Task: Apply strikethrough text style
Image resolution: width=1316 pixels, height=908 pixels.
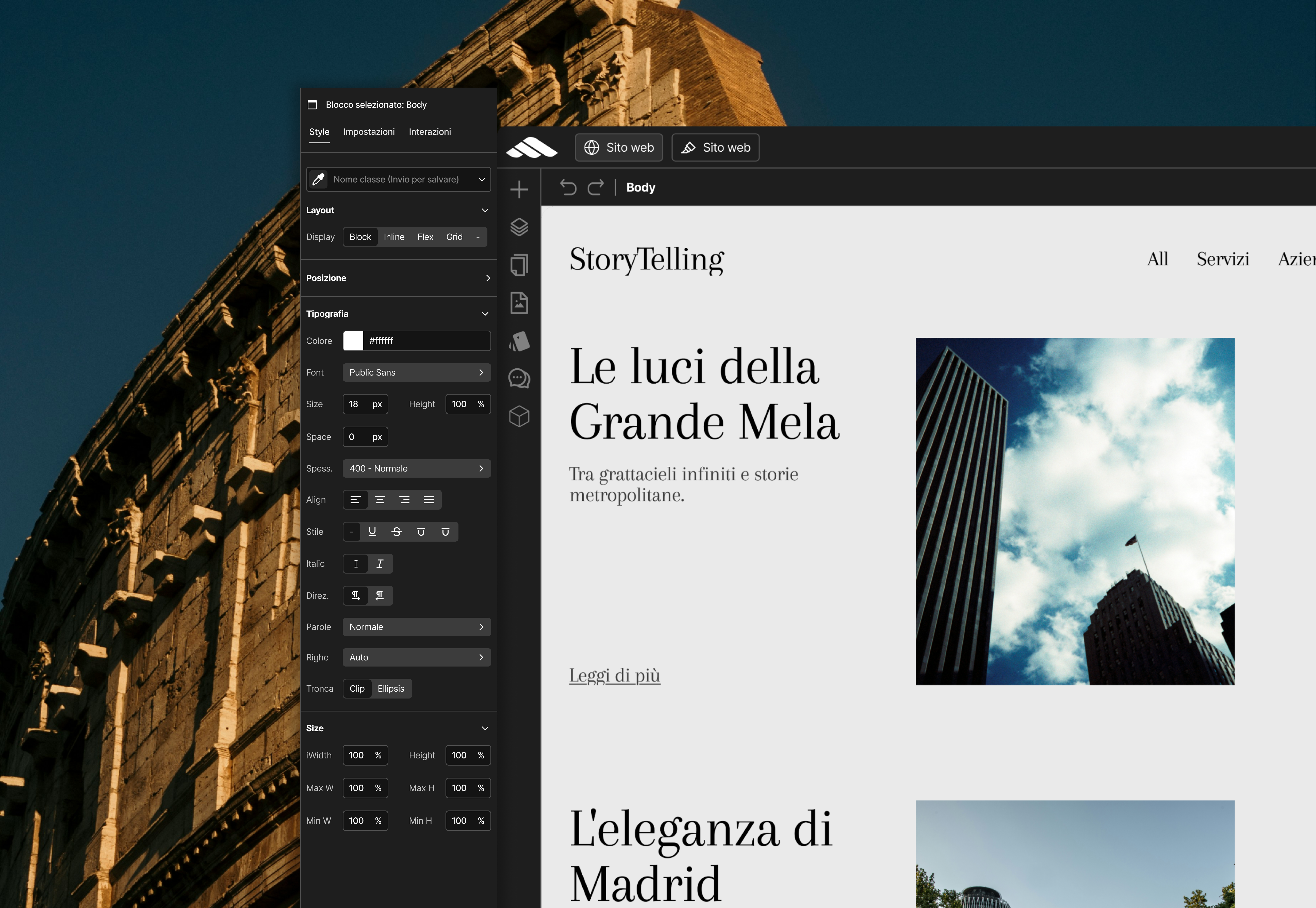Action: pos(397,531)
